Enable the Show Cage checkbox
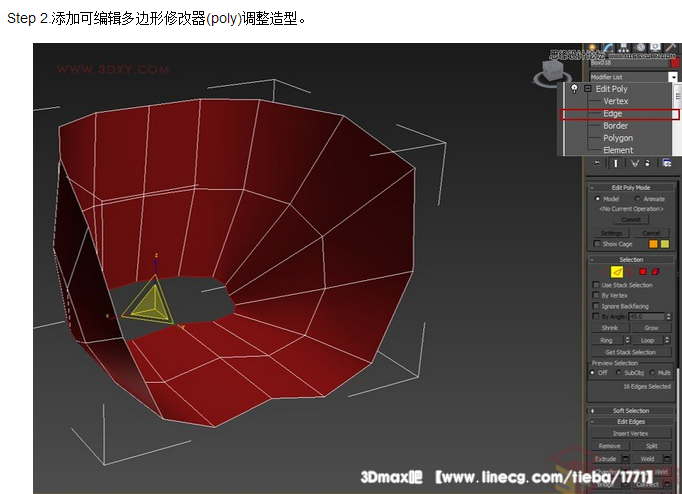 point(597,244)
